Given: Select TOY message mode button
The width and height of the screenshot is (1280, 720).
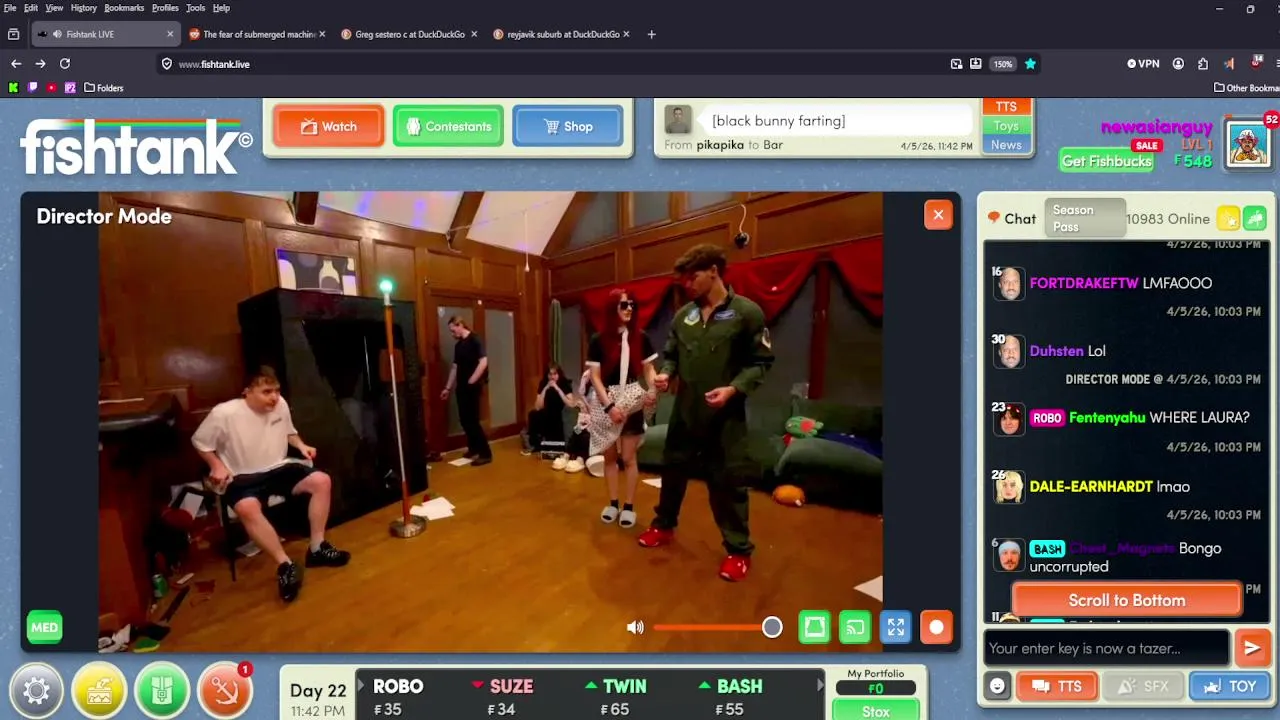Looking at the screenshot, I should coord(1229,686).
